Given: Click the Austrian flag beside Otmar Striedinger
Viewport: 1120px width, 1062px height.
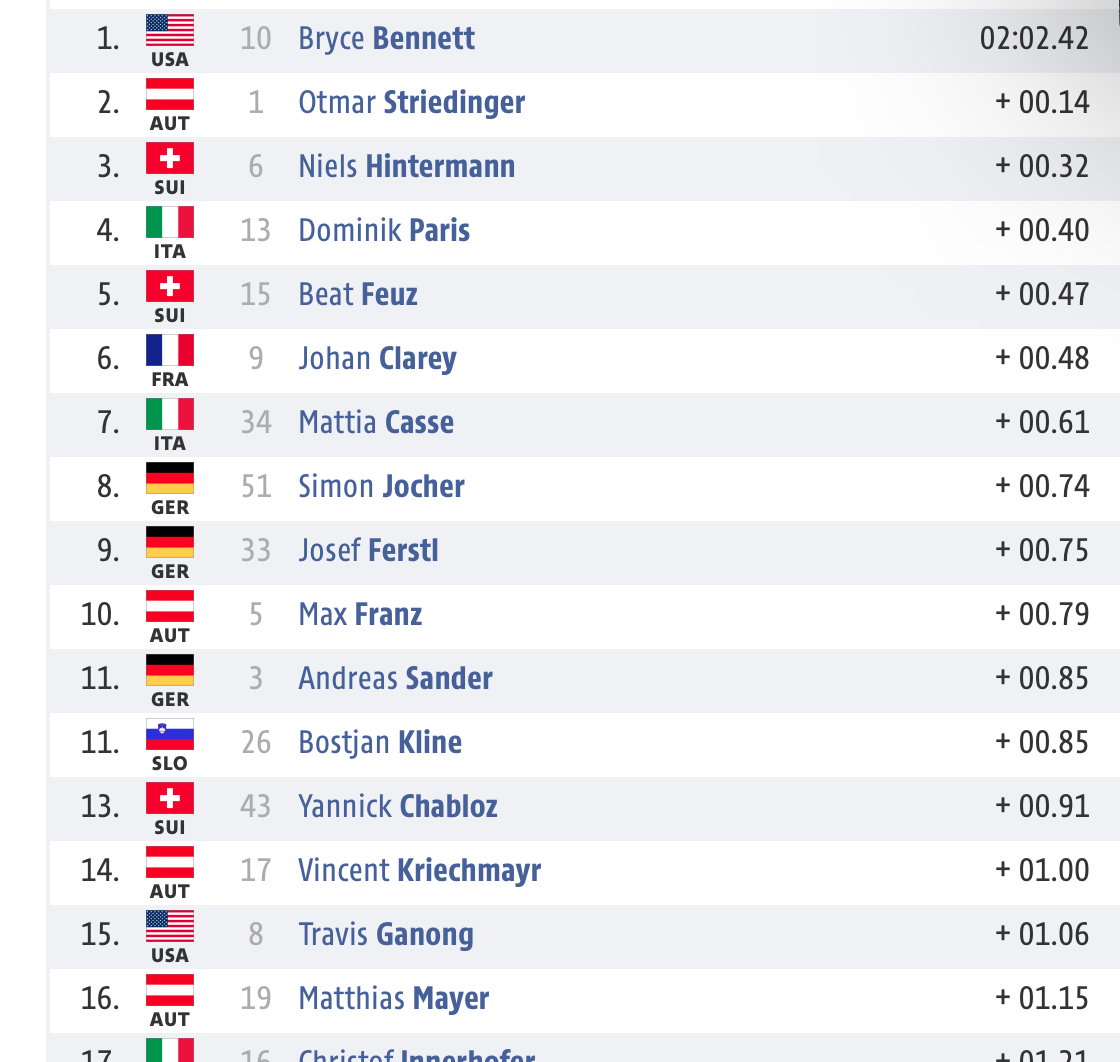Looking at the screenshot, I should pos(170,94).
